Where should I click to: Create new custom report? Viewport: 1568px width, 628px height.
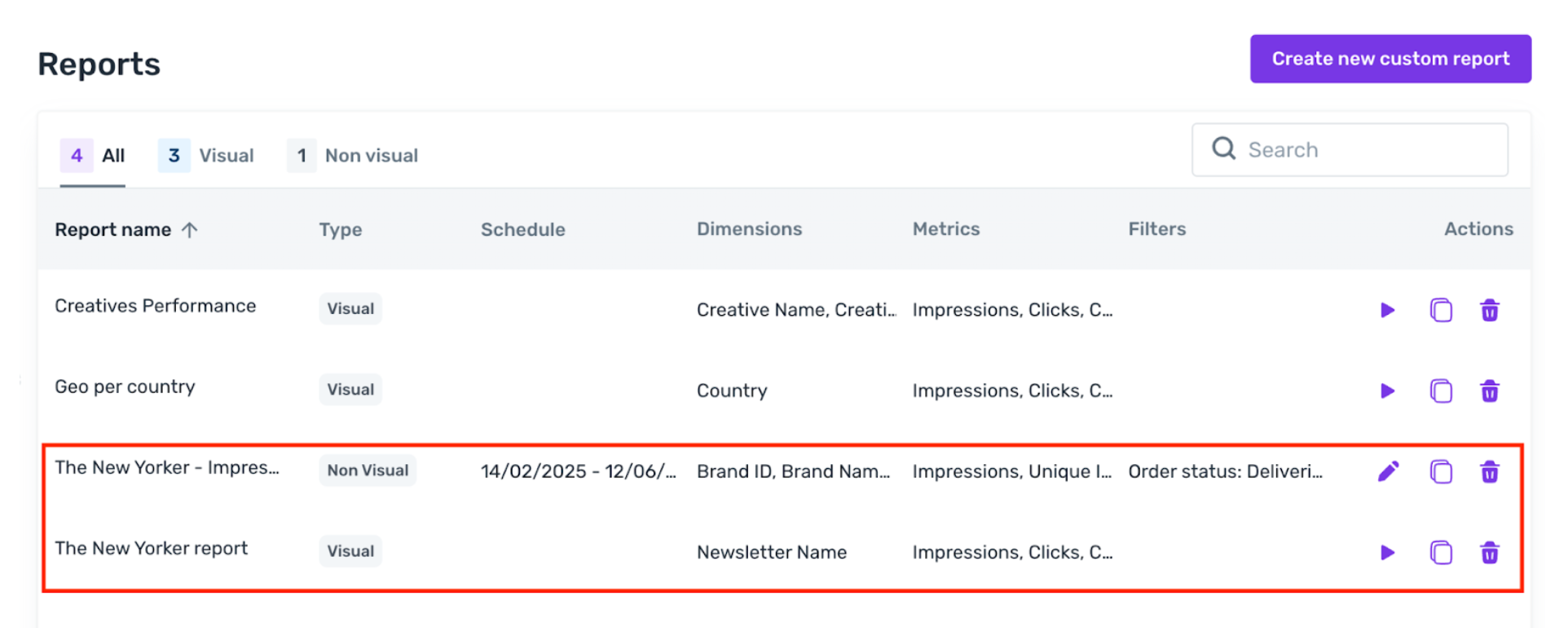pos(1390,59)
